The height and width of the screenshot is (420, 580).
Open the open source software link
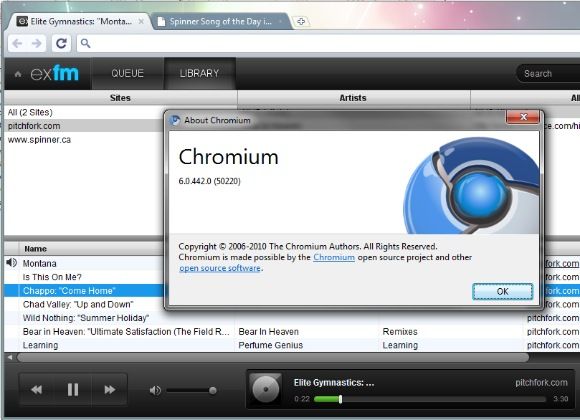point(220,268)
